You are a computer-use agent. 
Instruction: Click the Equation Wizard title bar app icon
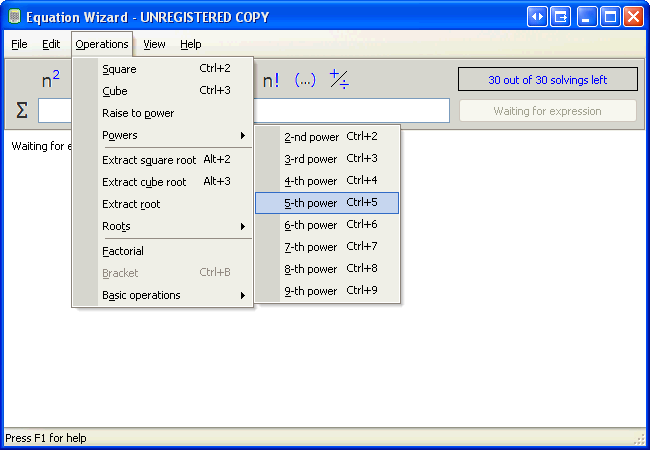point(15,17)
